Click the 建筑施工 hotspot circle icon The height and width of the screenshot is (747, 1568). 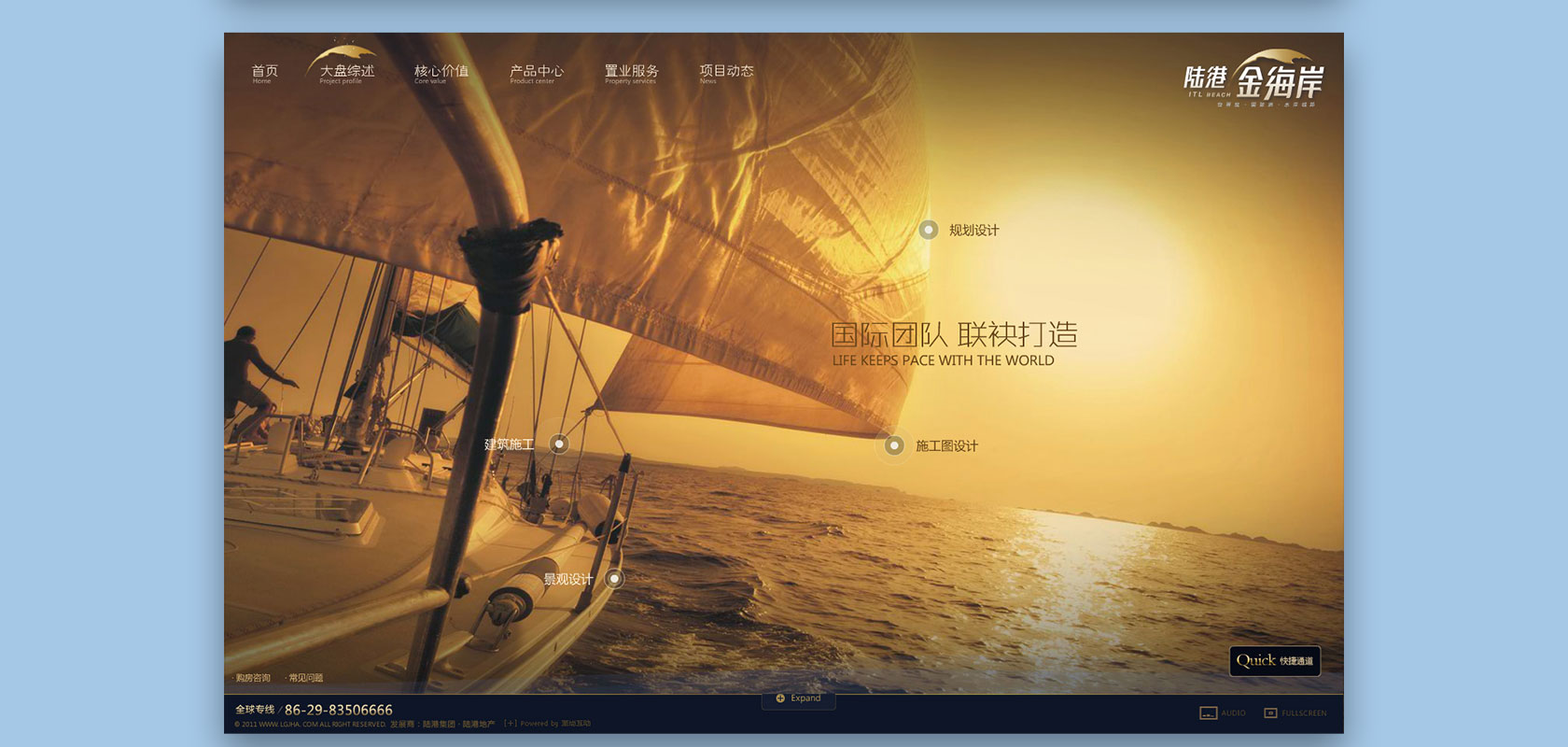559,444
